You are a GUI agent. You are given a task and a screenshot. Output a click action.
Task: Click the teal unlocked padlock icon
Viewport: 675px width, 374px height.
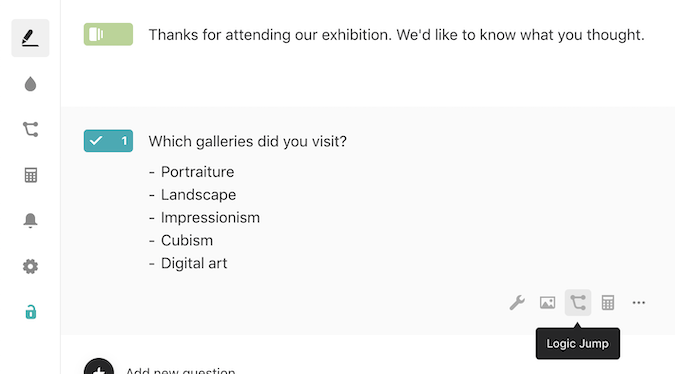31,312
